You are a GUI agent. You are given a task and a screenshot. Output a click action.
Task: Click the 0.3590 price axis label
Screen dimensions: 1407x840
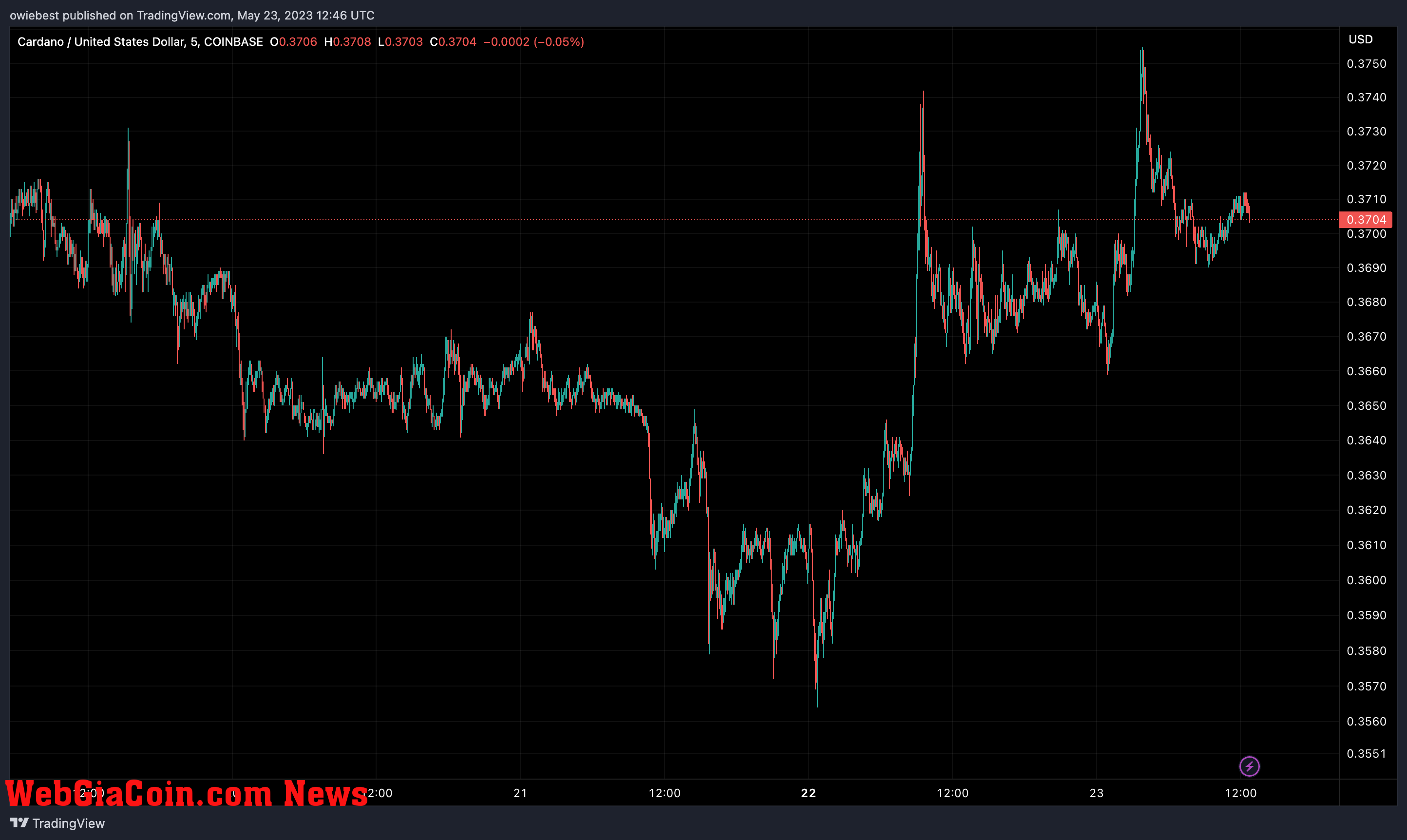pos(1366,615)
